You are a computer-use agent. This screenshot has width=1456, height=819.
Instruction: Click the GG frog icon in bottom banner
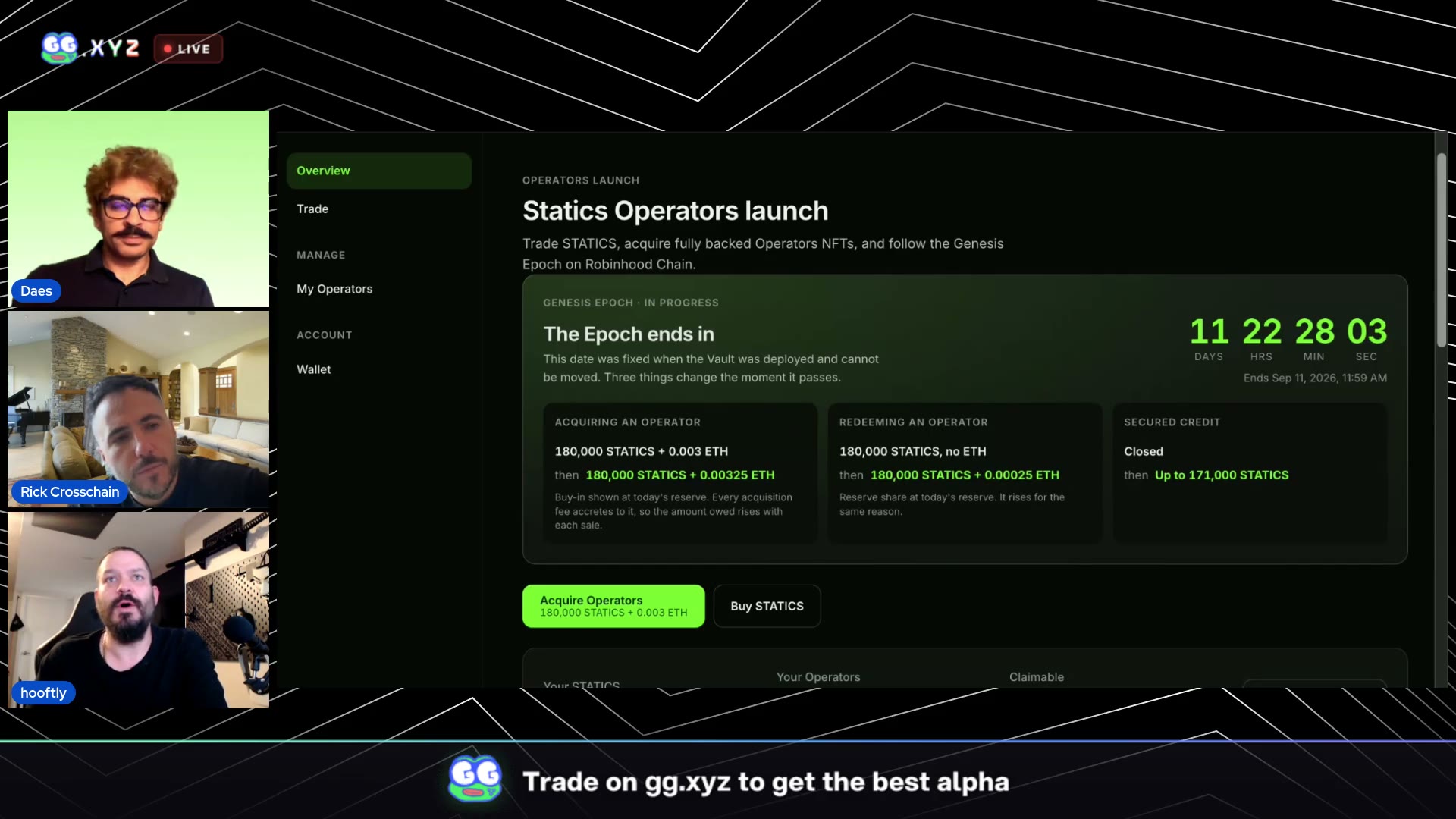tap(475, 779)
